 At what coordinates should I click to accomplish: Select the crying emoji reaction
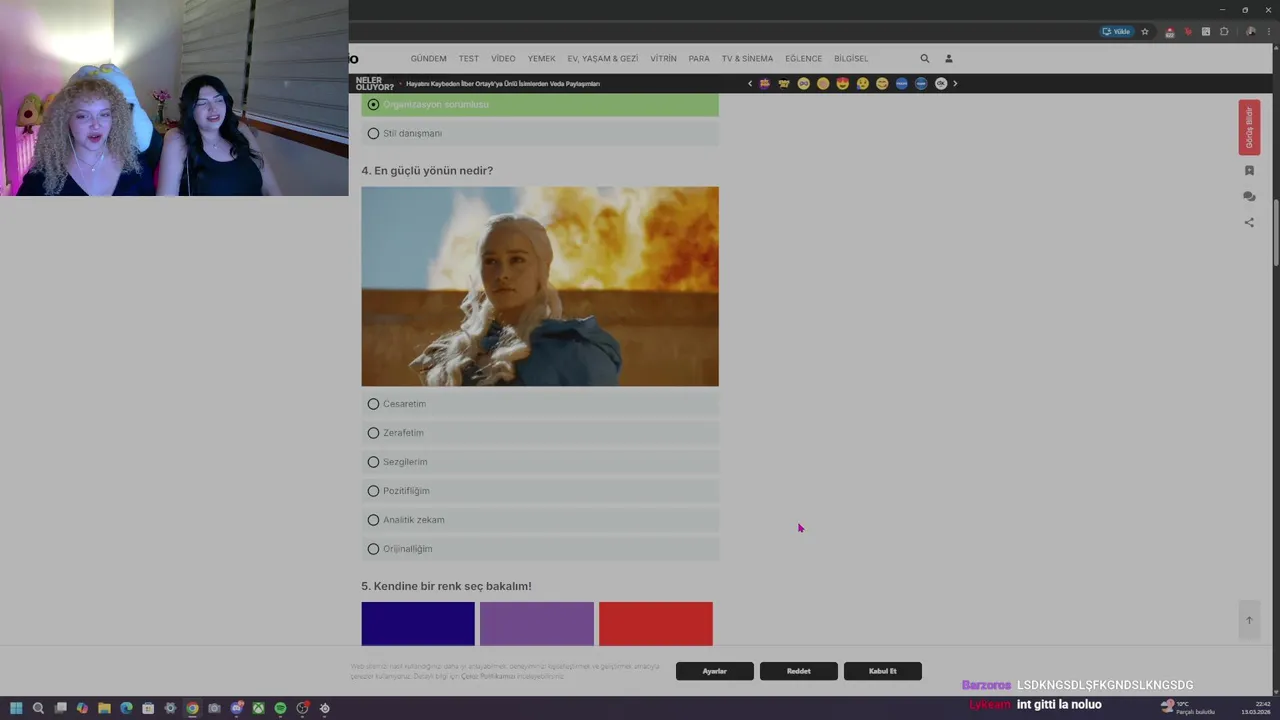click(862, 84)
